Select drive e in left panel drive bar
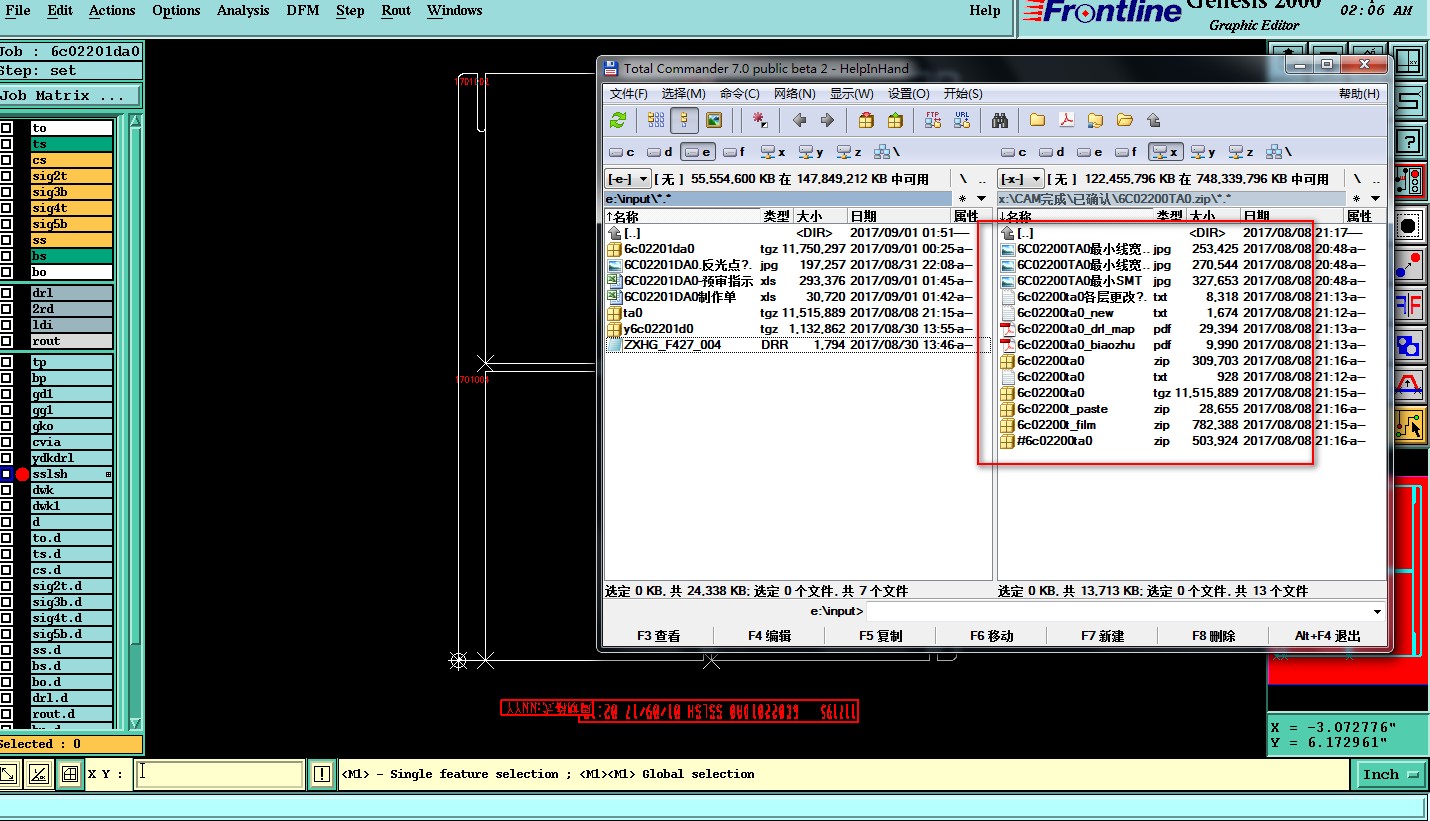Image resolution: width=1430 pixels, height=821 pixels. click(698, 152)
